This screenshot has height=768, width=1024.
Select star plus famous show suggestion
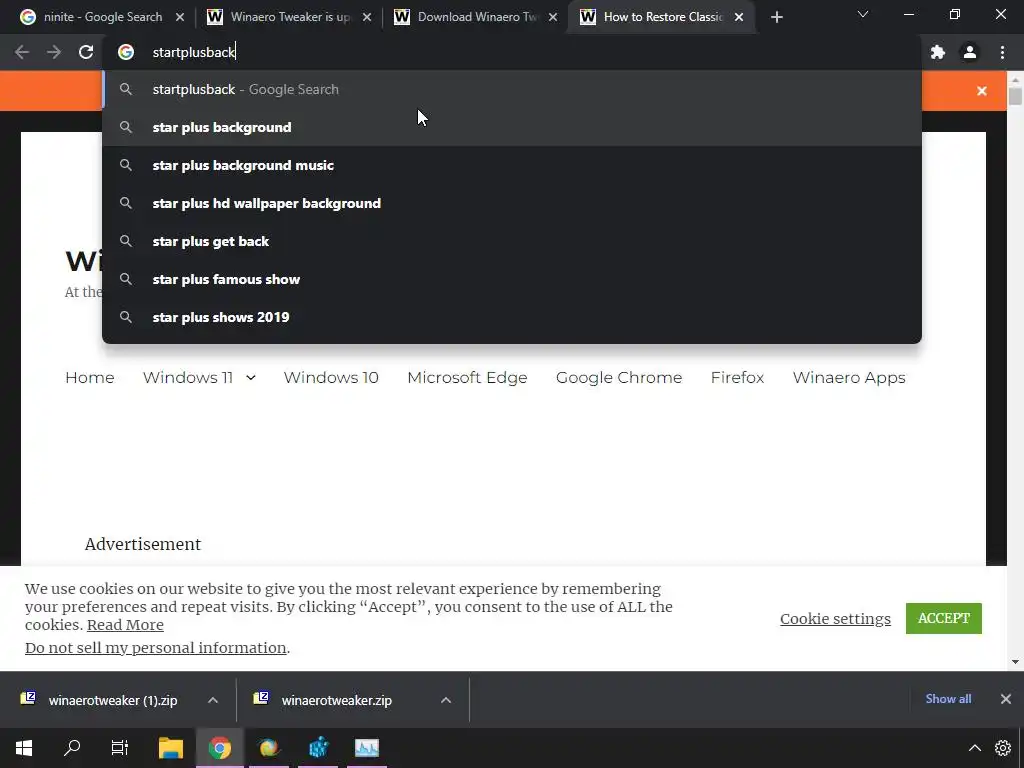[511, 279]
